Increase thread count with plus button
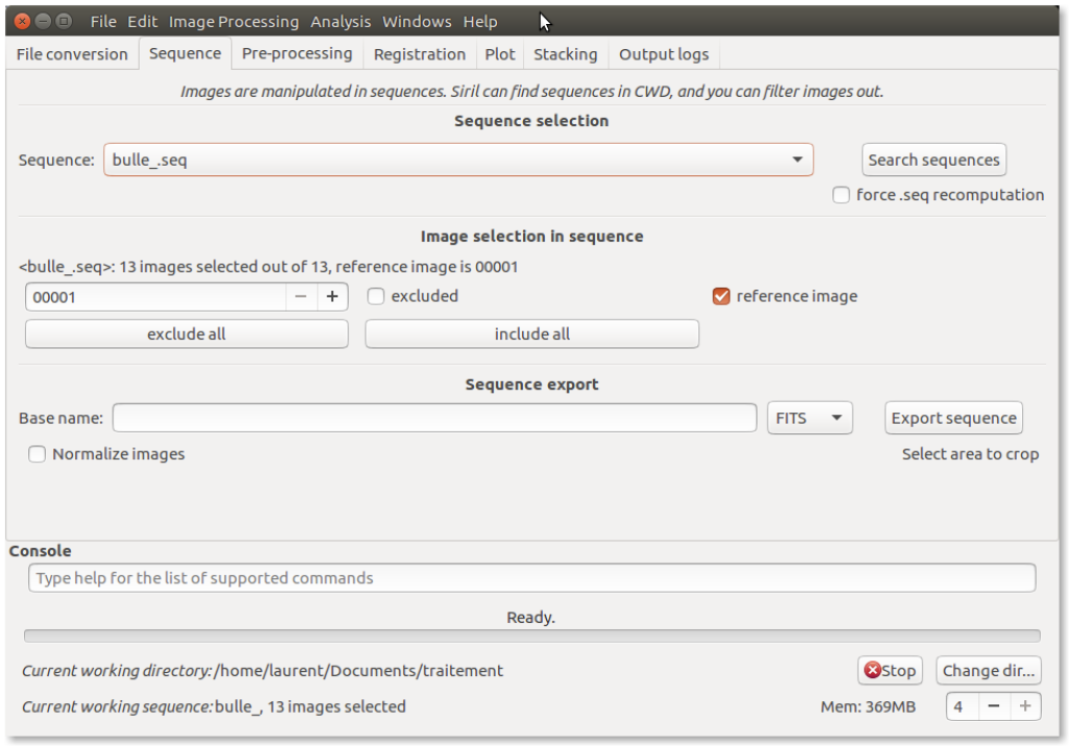 (1025, 706)
